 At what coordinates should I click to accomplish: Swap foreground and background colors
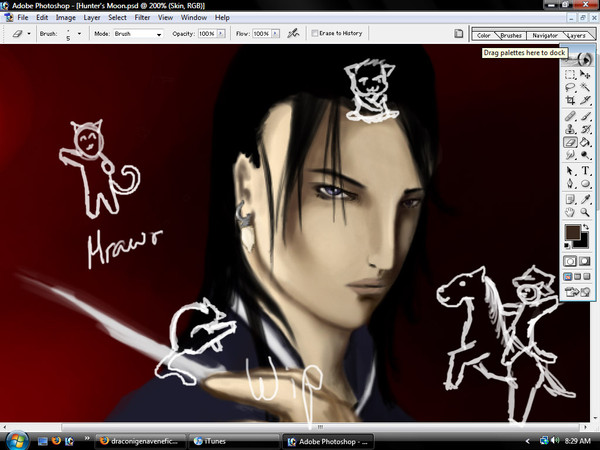[x=585, y=227]
